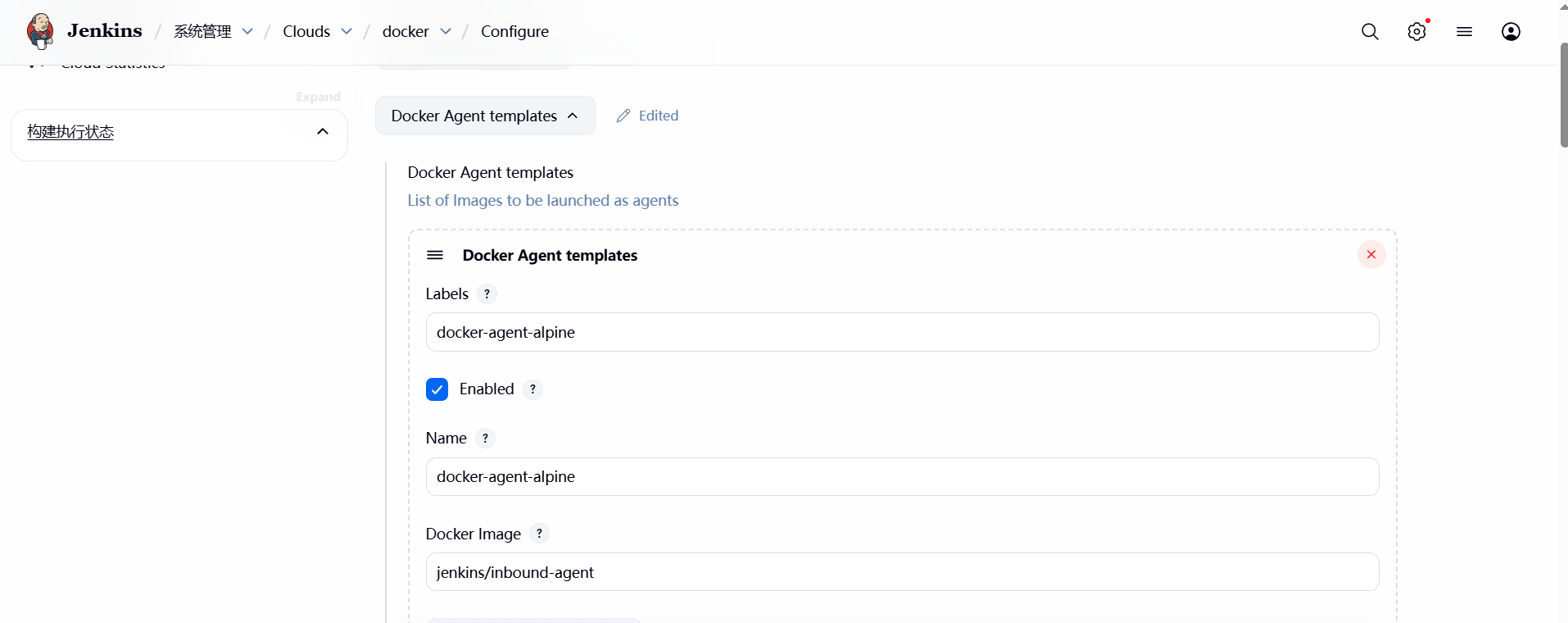Remove the Docker Agent template with red X
1568x623 pixels.
click(1371, 255)
